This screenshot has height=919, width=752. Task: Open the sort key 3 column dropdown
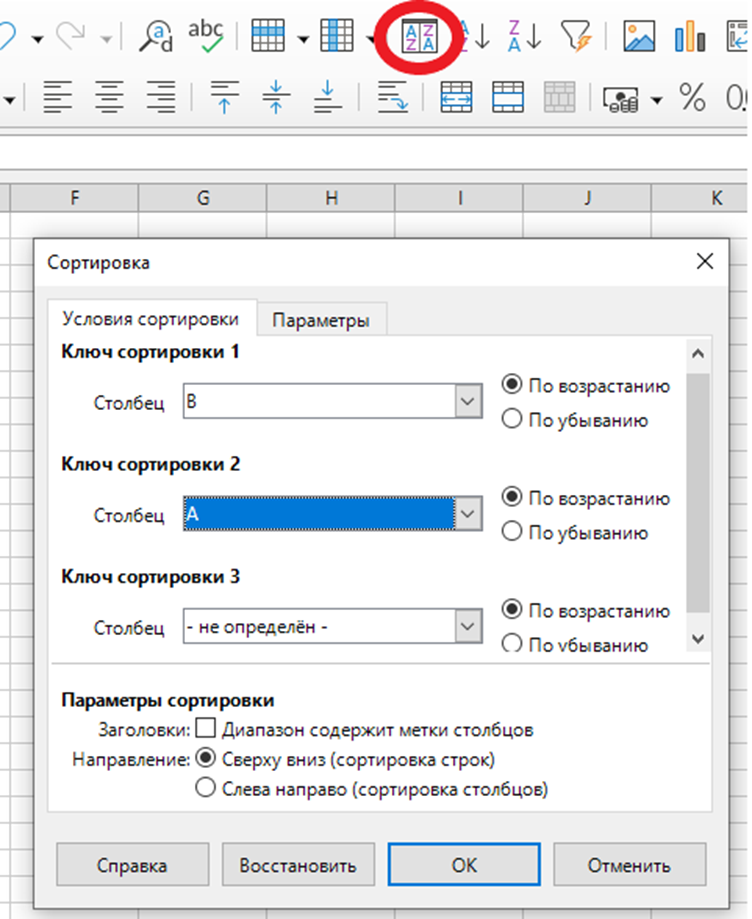click(468, 627)
